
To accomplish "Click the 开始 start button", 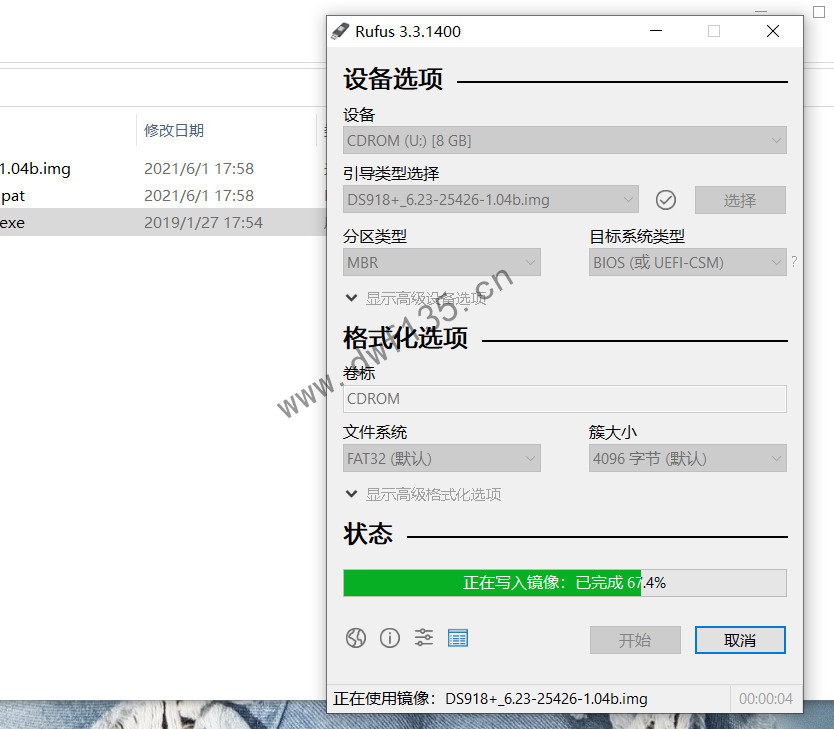I will [x=635, y=640].
